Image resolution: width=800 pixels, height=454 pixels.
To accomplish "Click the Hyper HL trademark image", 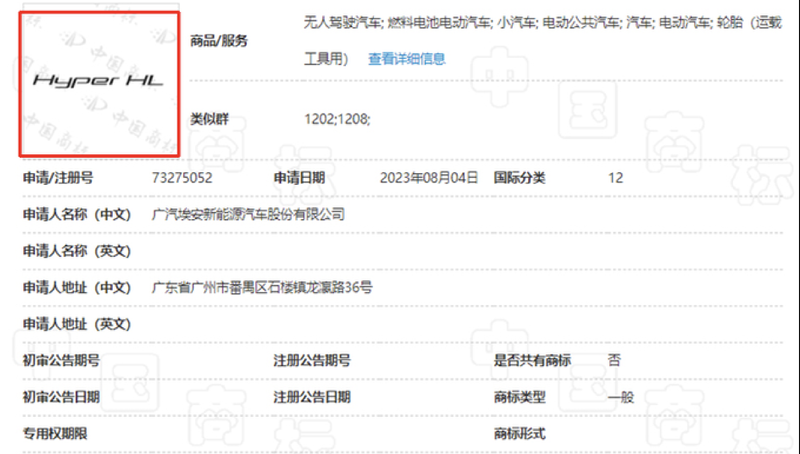I will point(99,84).
